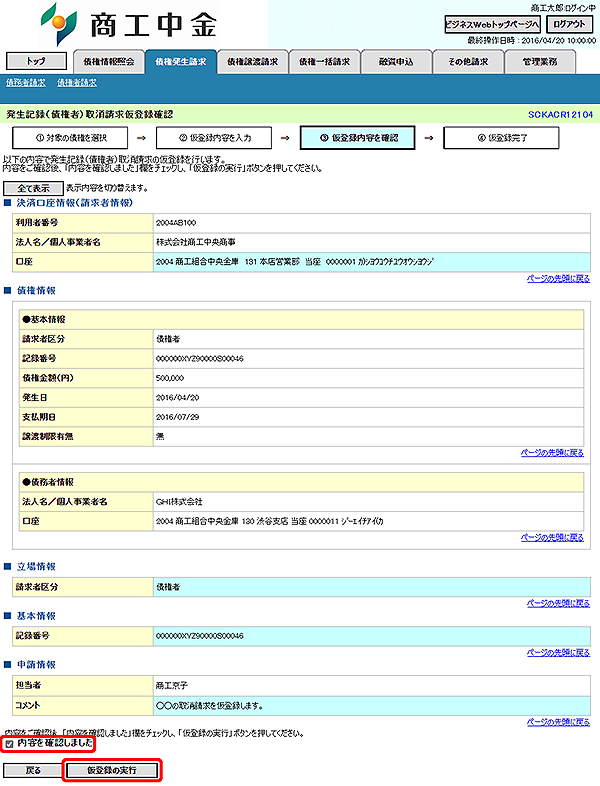
Task: Click the 全て表示 button
Action: pos(34,188)
